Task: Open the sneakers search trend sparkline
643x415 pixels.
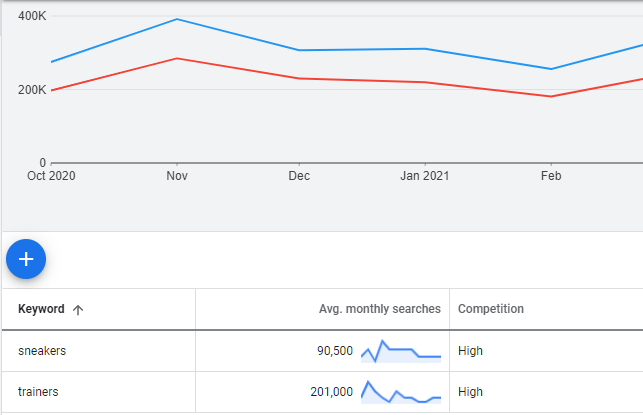Action: coord(400,351)
